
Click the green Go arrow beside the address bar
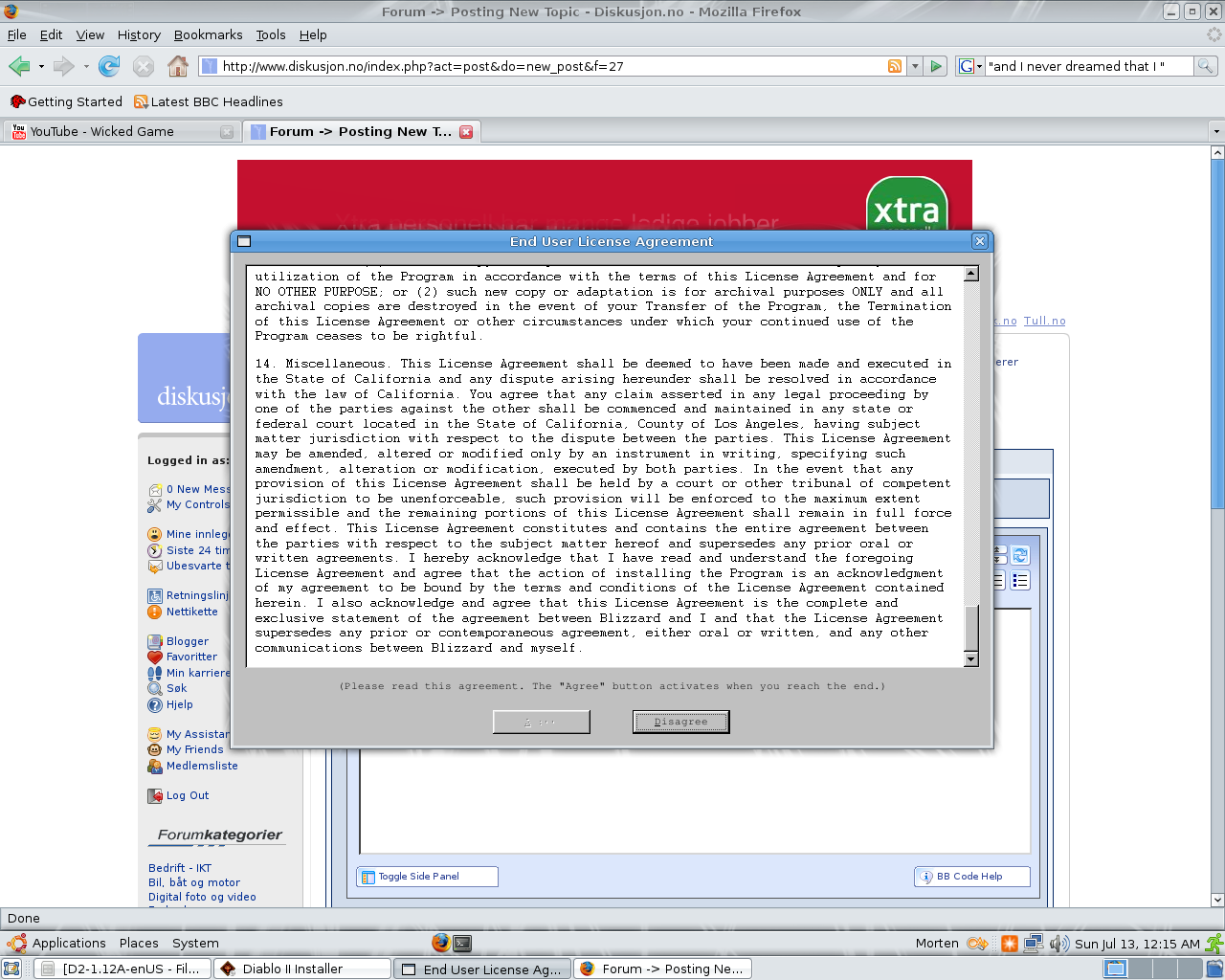coord(937,66)
